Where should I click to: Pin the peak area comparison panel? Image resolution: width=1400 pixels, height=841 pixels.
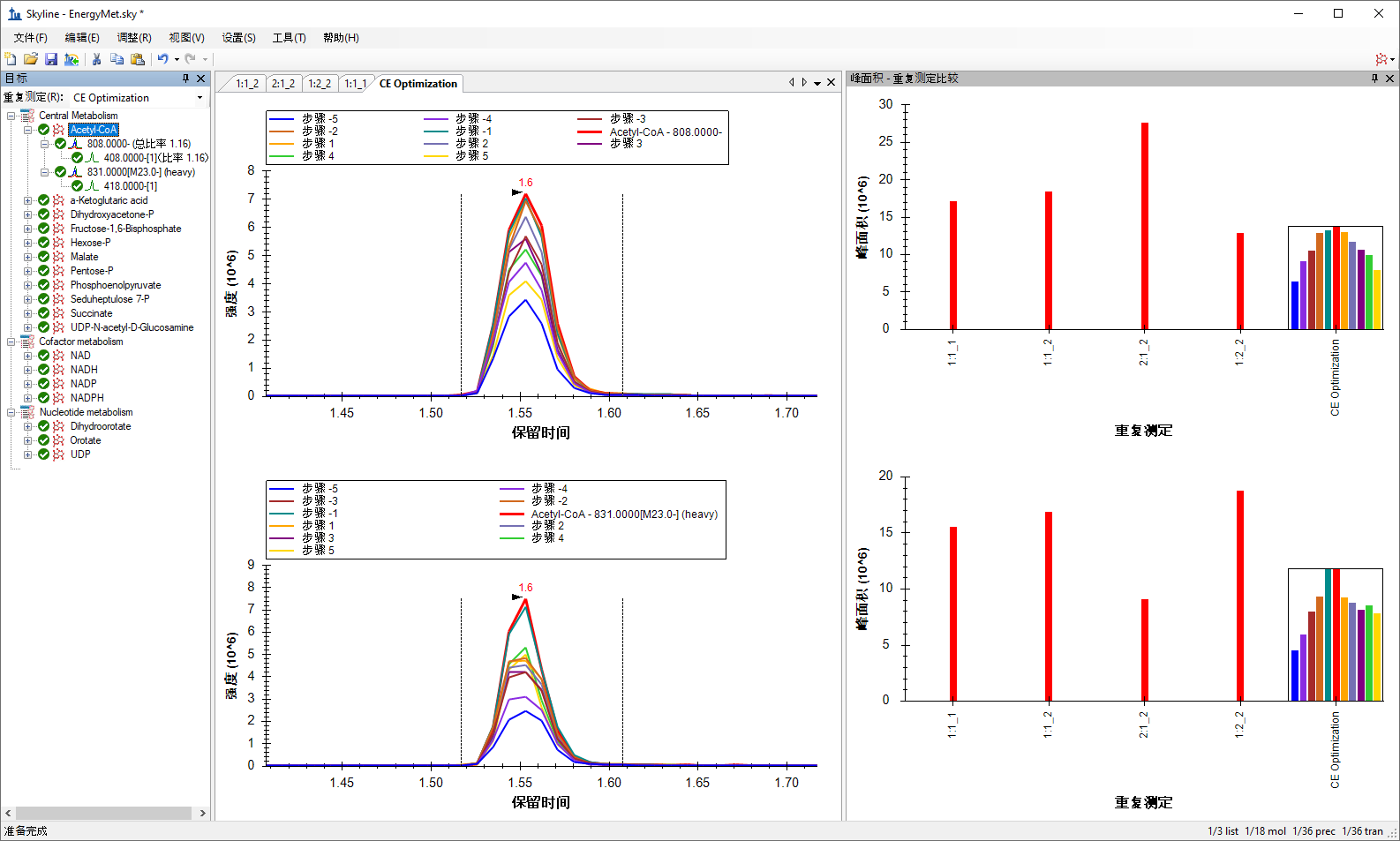pyautogui.click(x=1374, y=79)
